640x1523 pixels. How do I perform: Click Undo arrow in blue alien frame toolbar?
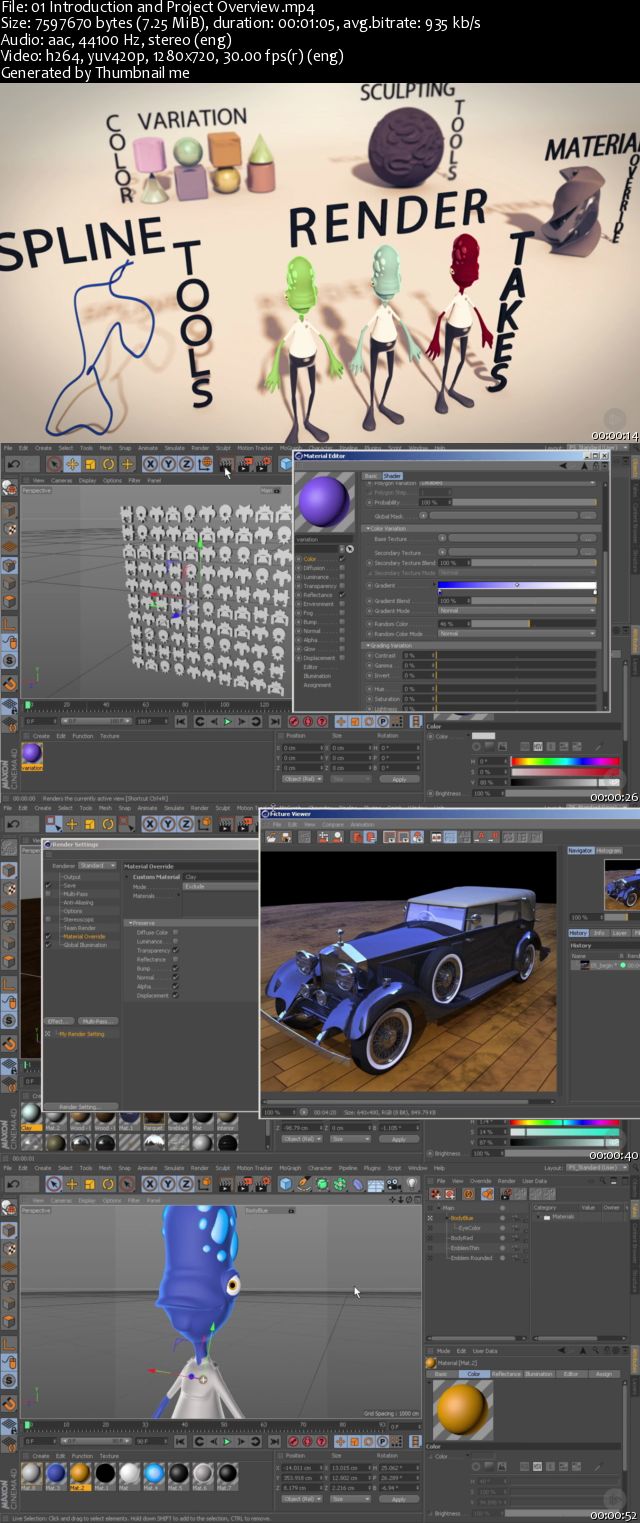click(14, 1184)
